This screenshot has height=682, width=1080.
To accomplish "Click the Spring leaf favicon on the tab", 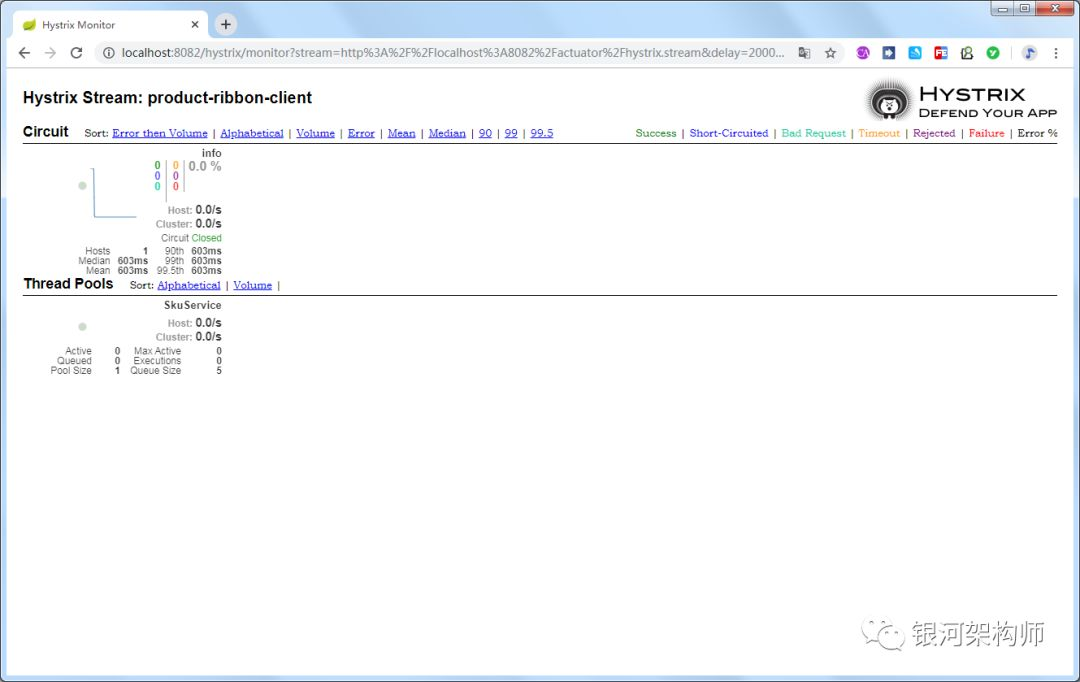I will 29,25.
